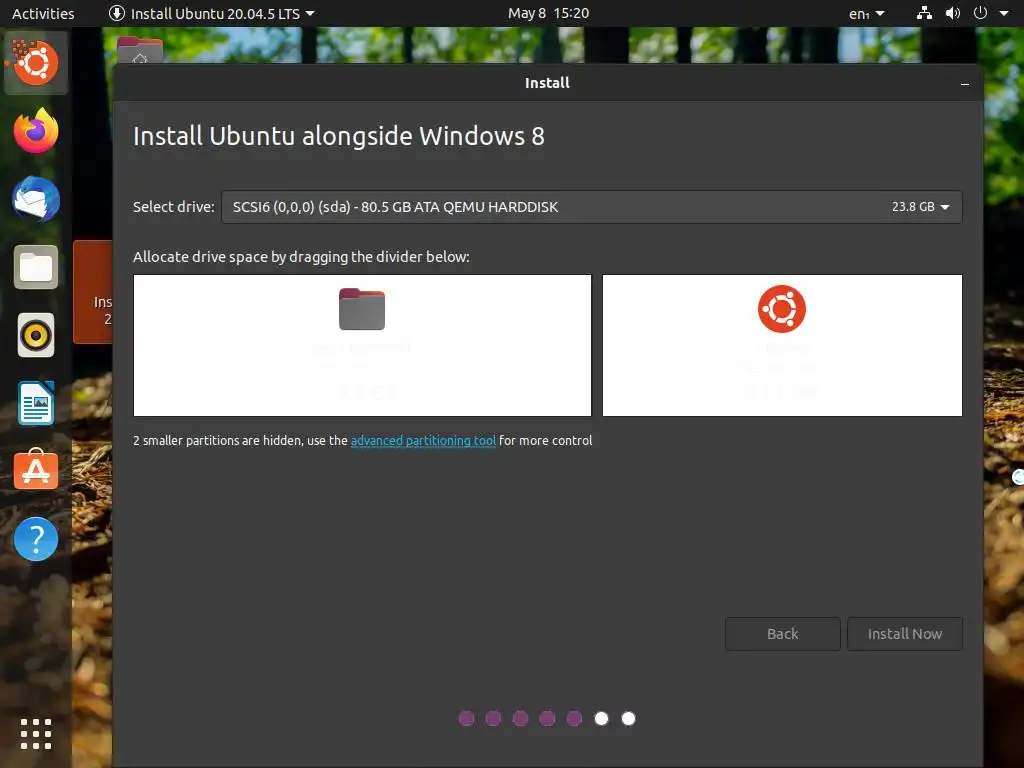The image size is (1024, 768).
Task: Minimize the Install window
Action: [965, 84]
